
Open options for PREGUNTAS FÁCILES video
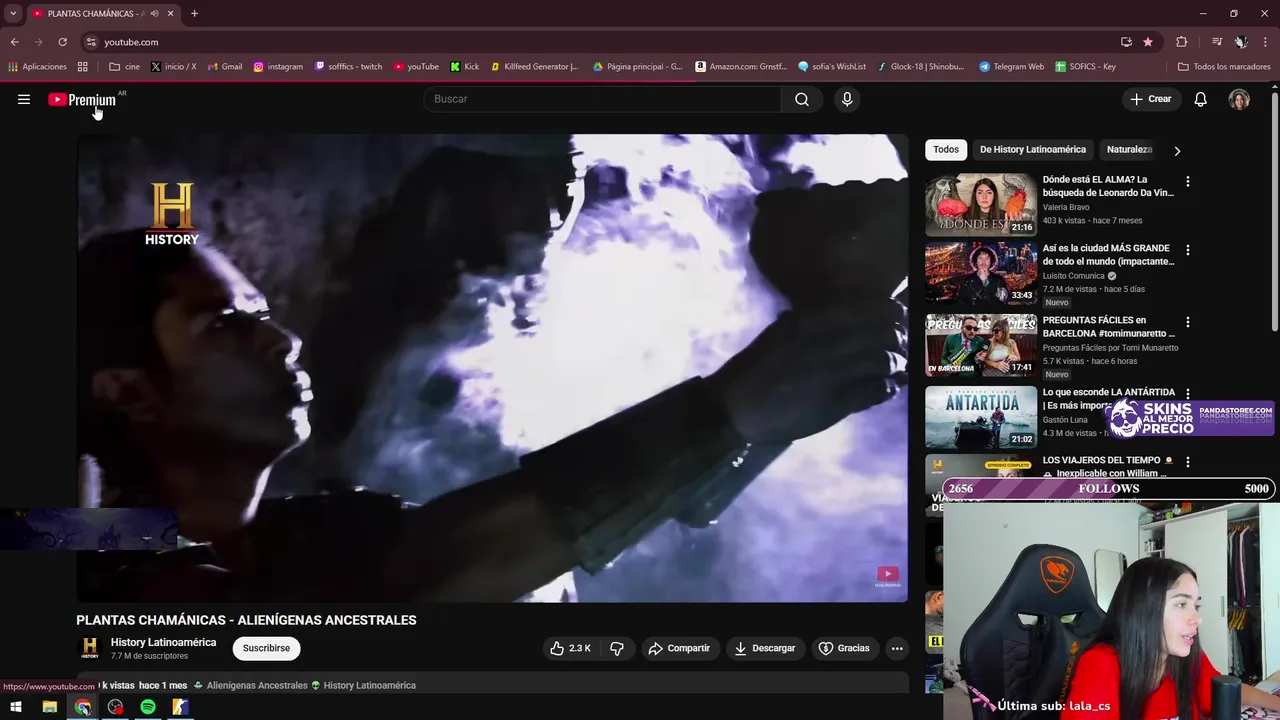point(1188,322)
